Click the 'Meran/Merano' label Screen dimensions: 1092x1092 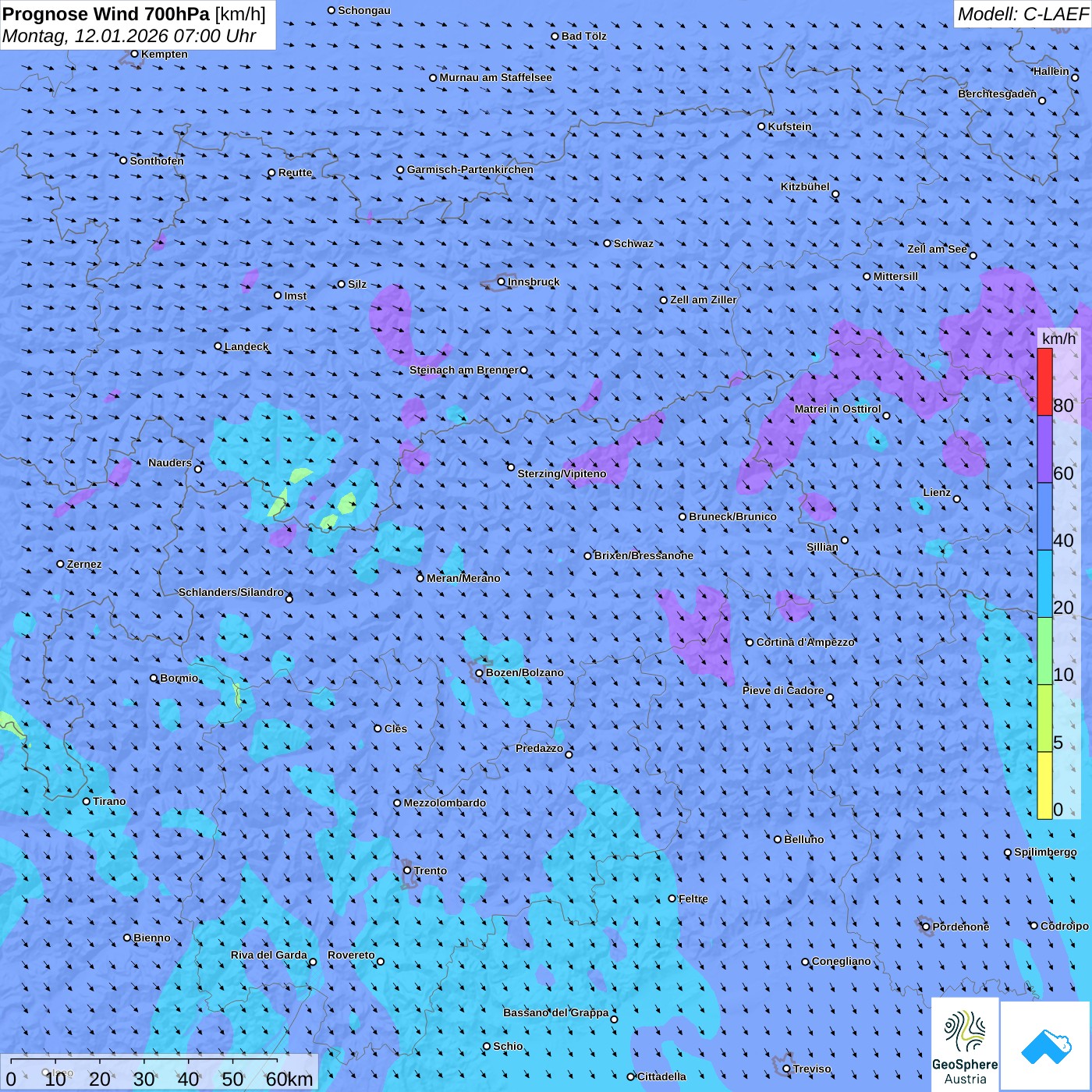click(463, 578)
